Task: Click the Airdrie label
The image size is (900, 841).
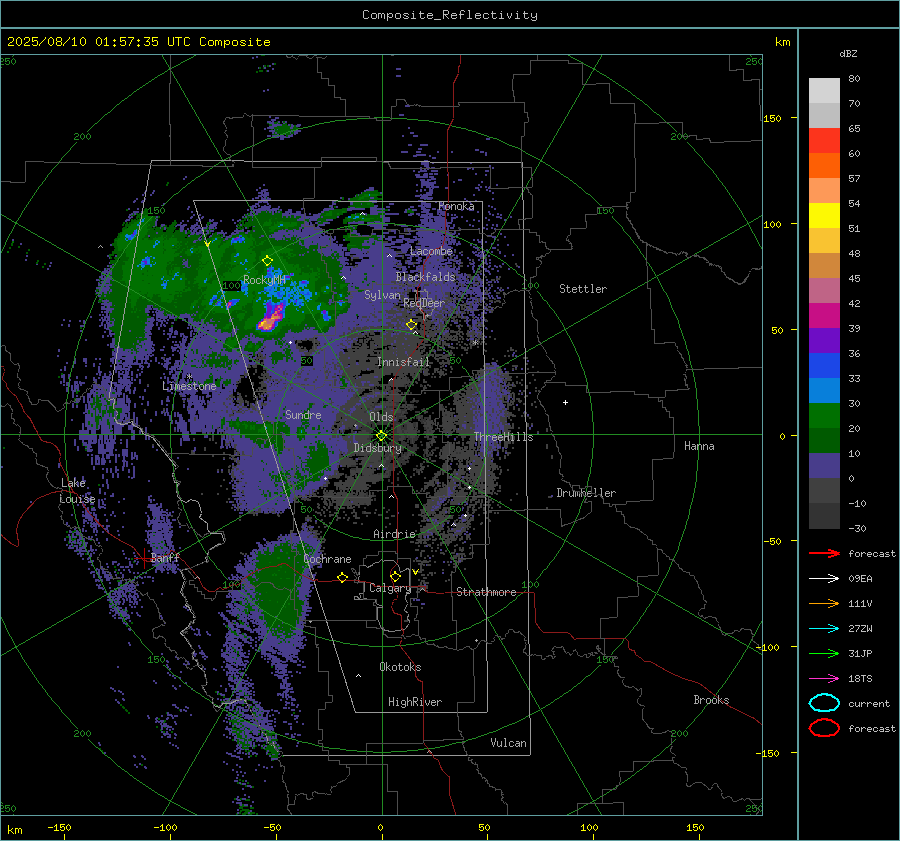Action: [394, 534]
